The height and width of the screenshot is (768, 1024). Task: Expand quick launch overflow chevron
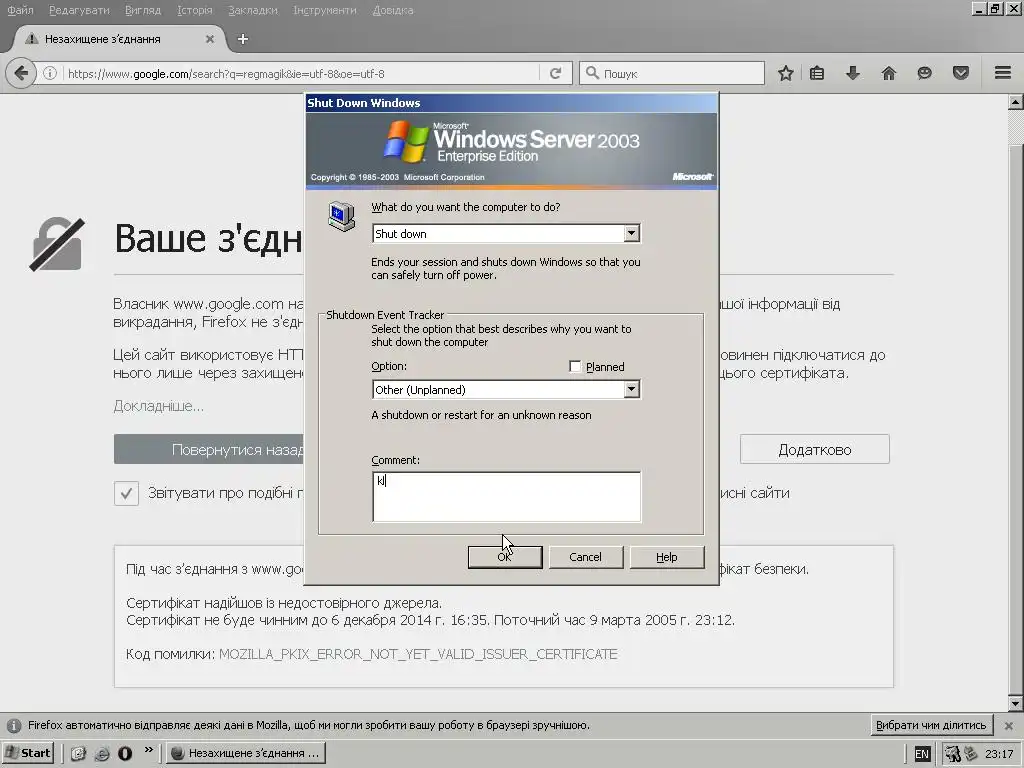148,750
